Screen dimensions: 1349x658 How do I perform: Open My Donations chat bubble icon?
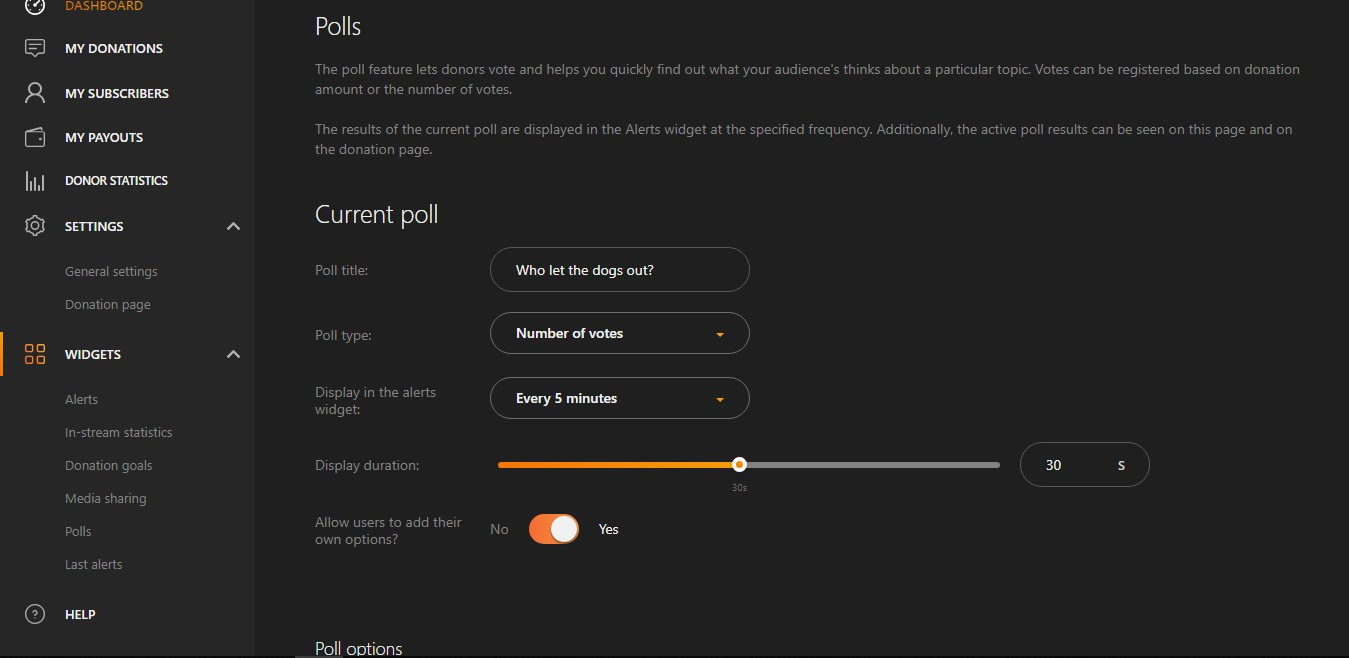tap(35, 48)
